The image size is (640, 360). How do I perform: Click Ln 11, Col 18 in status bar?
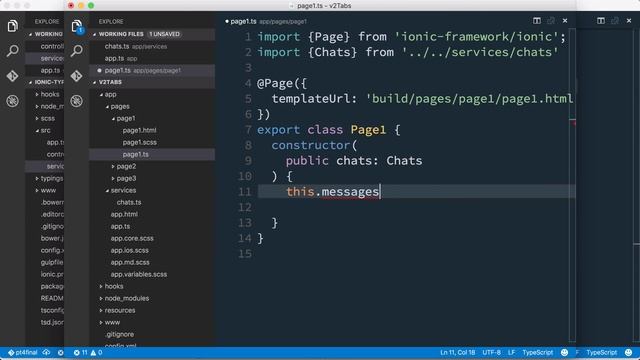(458, 352)
